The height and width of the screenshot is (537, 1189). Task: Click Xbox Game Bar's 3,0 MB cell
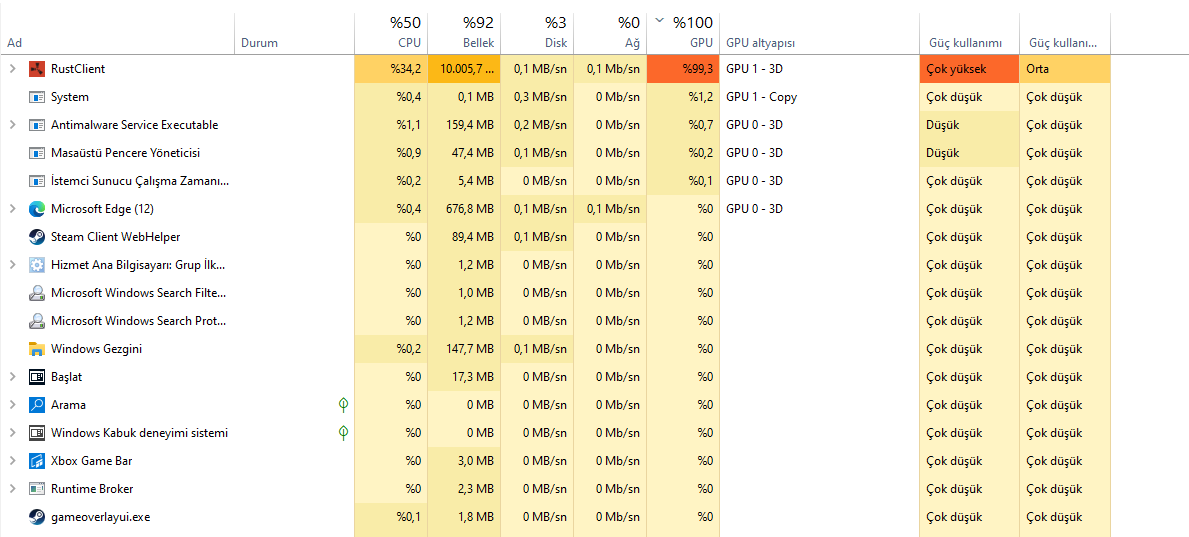tap(464, 461)
